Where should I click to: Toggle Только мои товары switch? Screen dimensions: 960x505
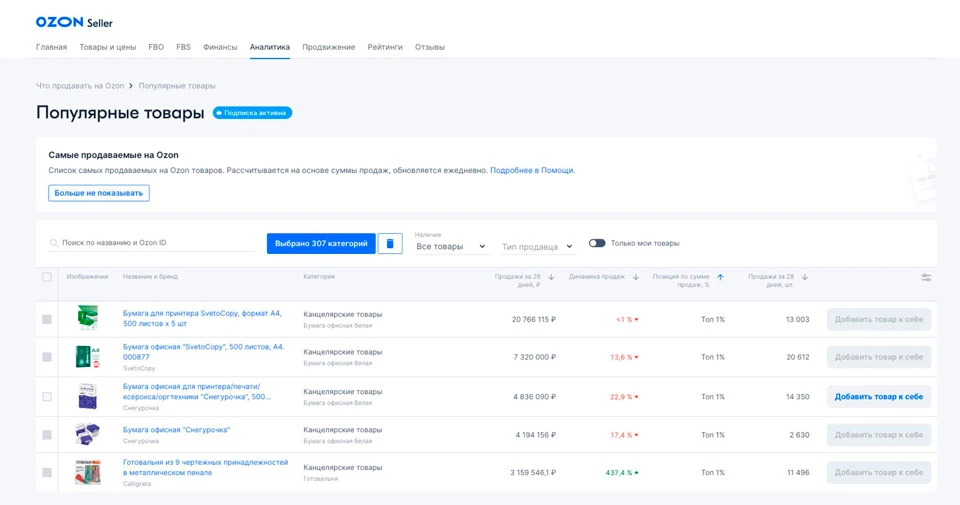click(x=597, y=243)
